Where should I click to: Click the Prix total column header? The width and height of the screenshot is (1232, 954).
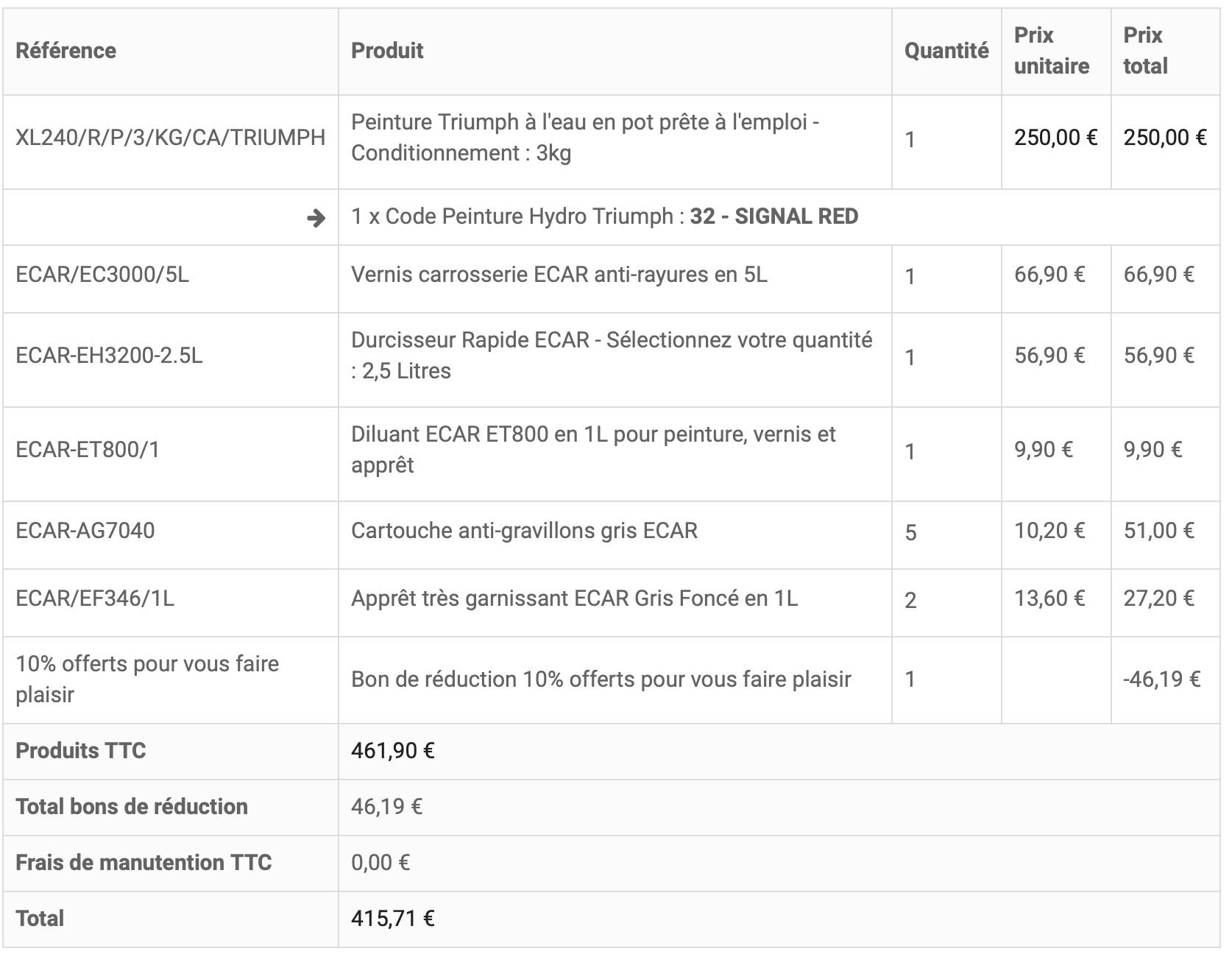pyautogui.click(x=1145, y=51)
